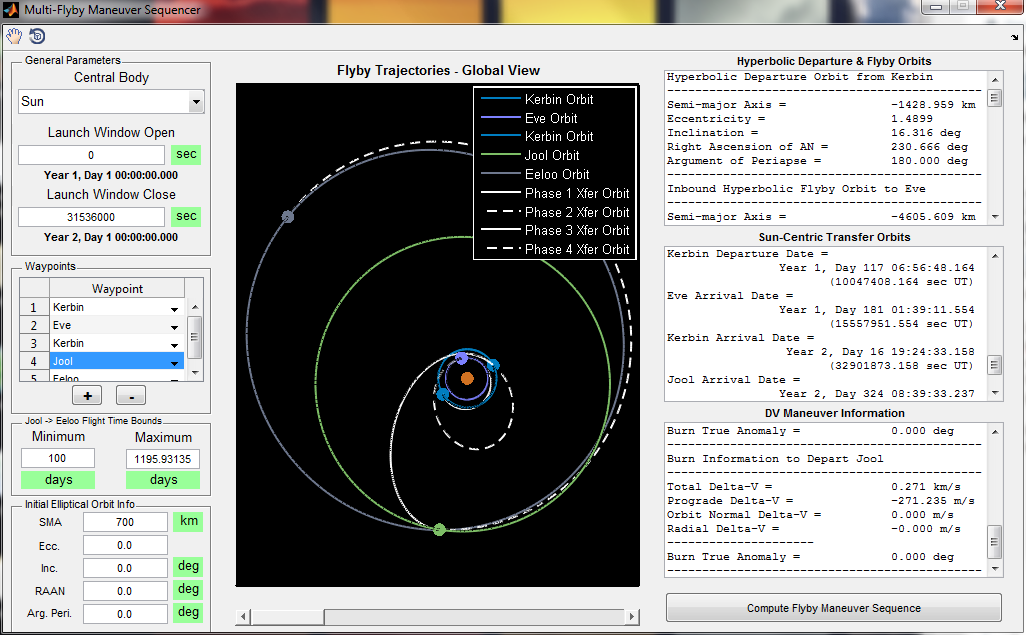Open waypoint 4 Jool dropdown

coord(174,361)
